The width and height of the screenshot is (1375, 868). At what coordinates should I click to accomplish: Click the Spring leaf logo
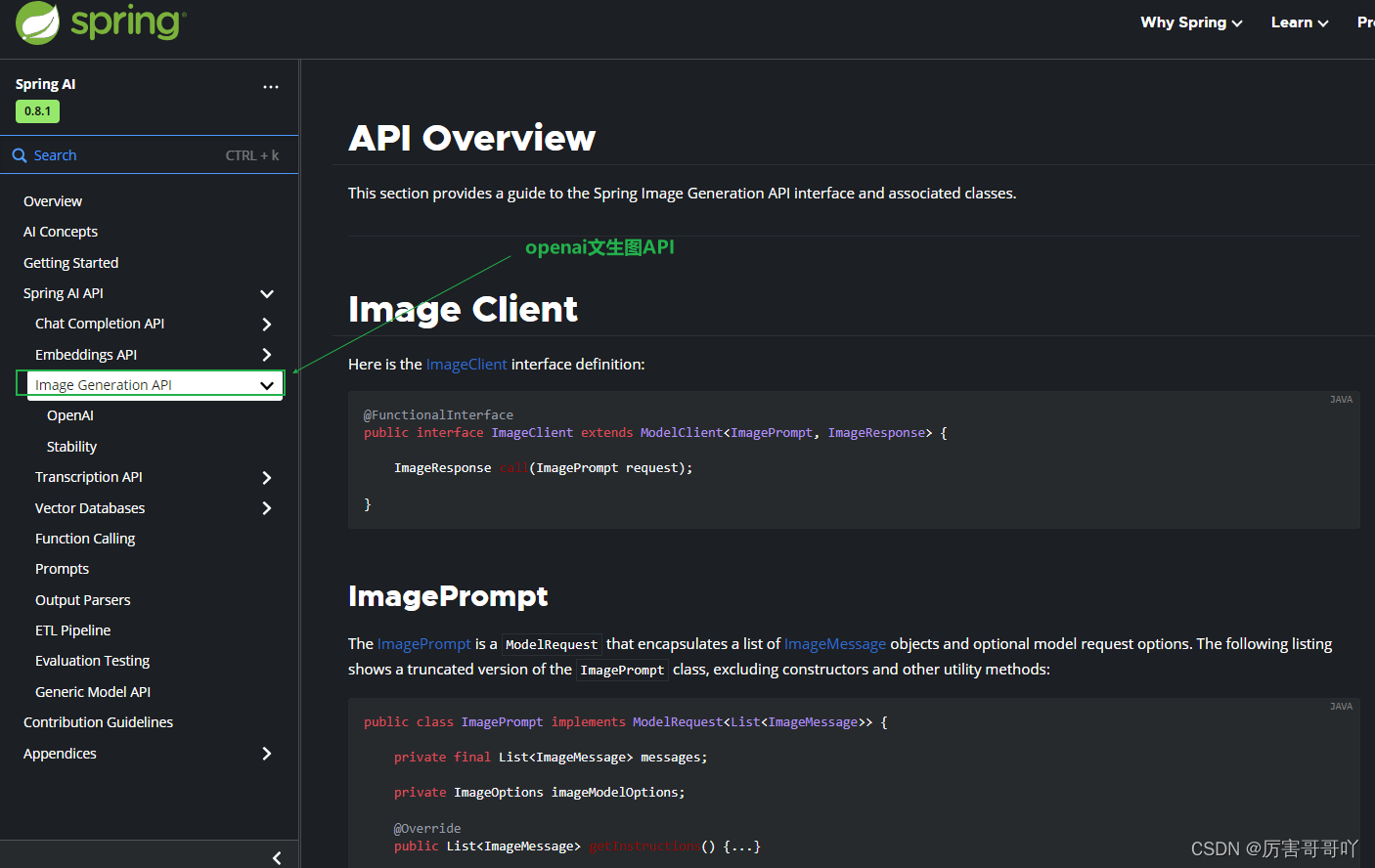38,22
